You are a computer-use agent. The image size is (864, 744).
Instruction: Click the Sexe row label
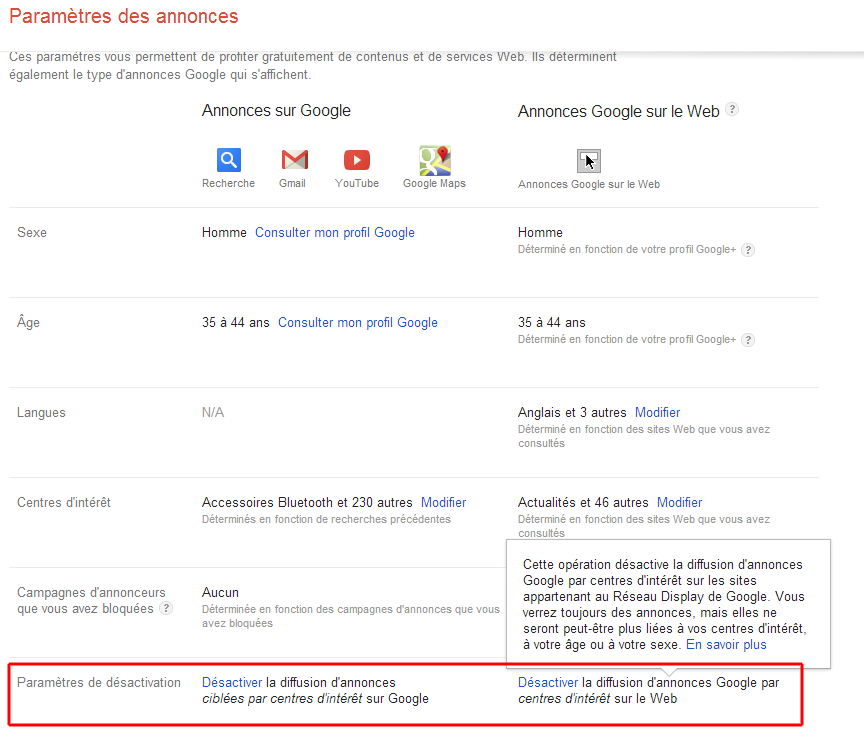(x=32, y=233)
